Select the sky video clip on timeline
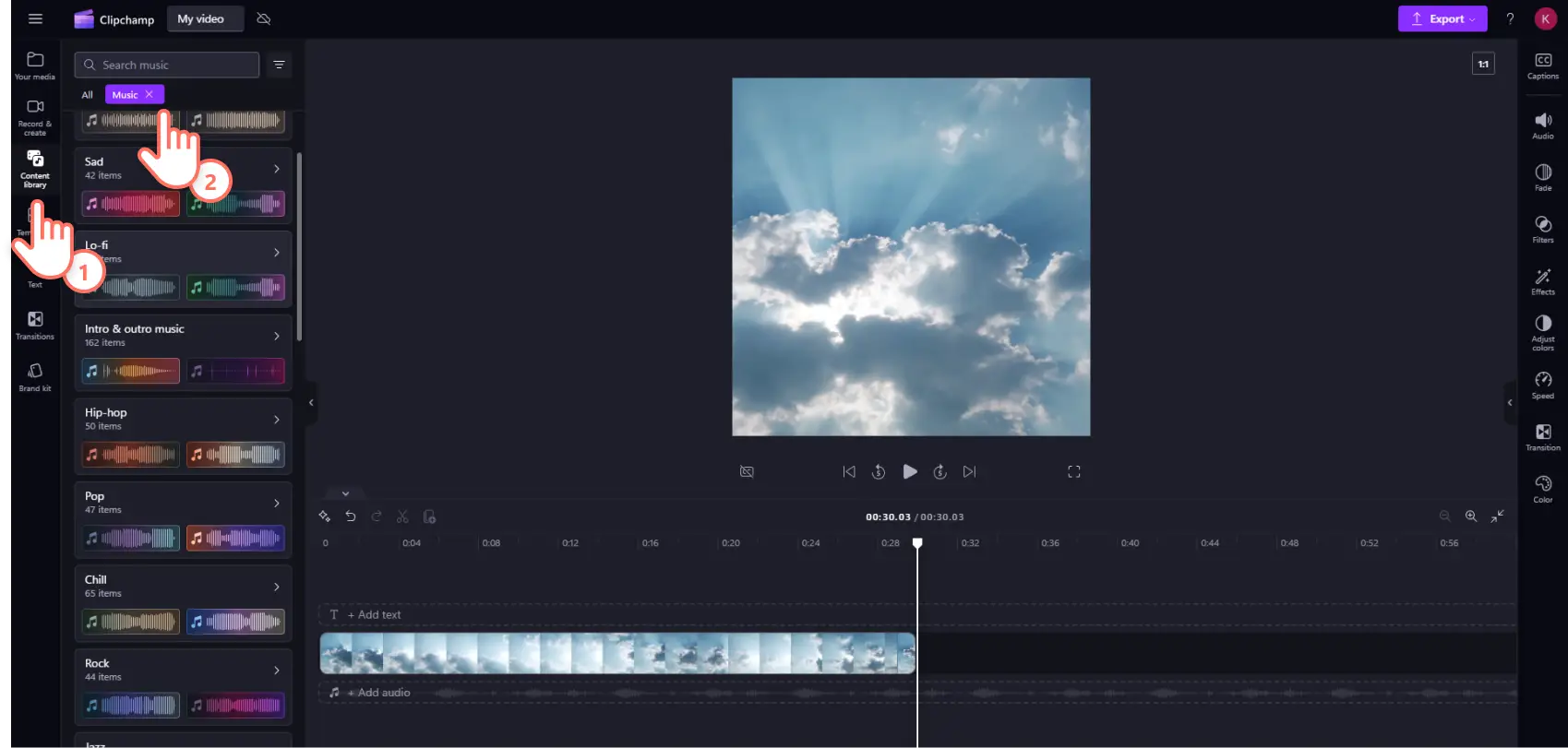The image size is (1568, 748). tap(617, 653)
